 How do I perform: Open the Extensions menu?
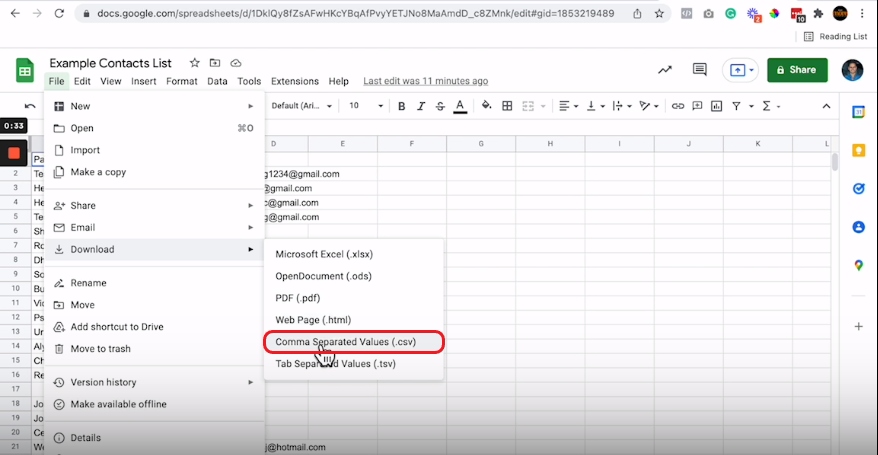[295, 81]
